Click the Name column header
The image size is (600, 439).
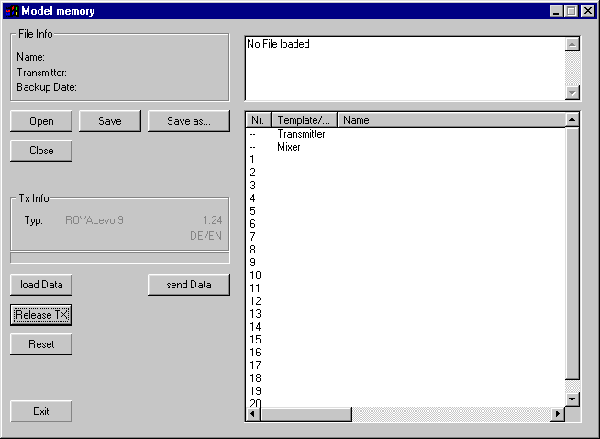pyautogui.click(x=450, y=120)
